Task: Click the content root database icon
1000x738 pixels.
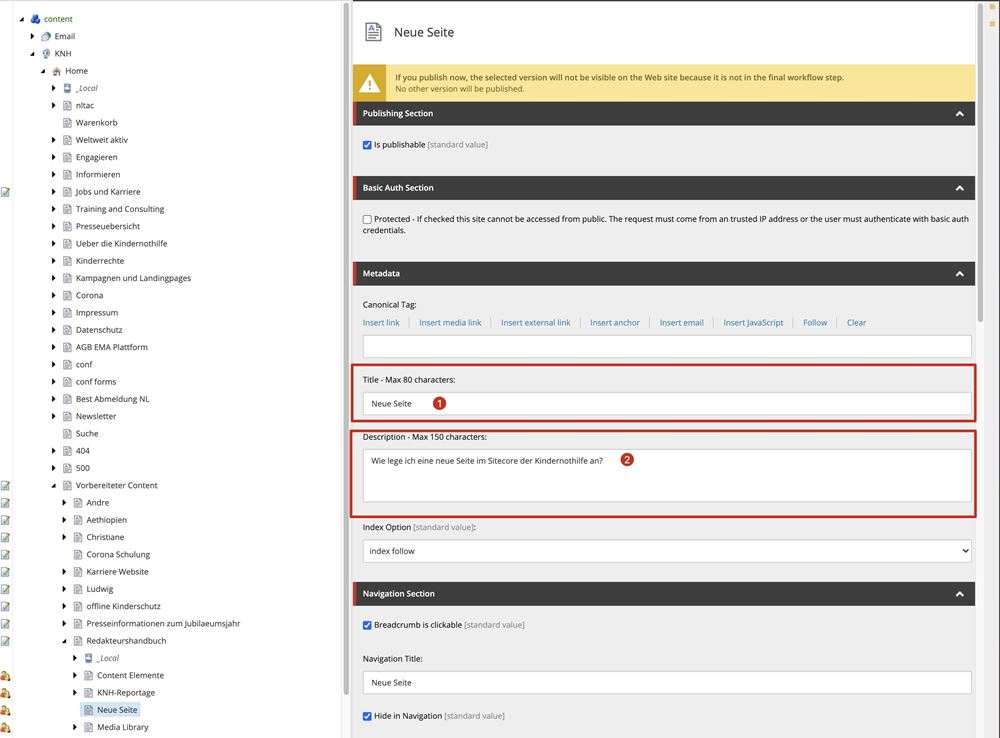Action: 35,19
